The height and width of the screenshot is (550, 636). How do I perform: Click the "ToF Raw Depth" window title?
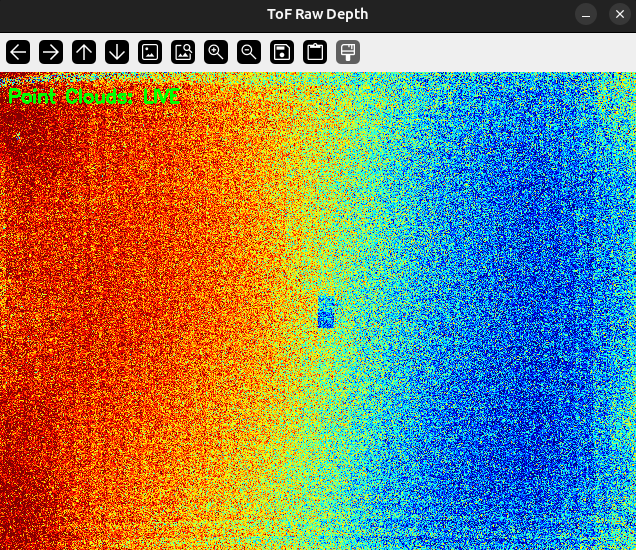pyautogui.click(x=318, y=14)
